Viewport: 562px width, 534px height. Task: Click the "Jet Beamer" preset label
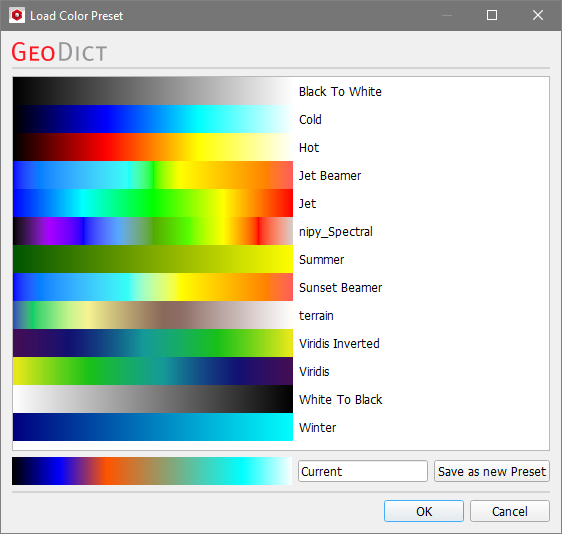pyautogui.click(x=330, y=176)
